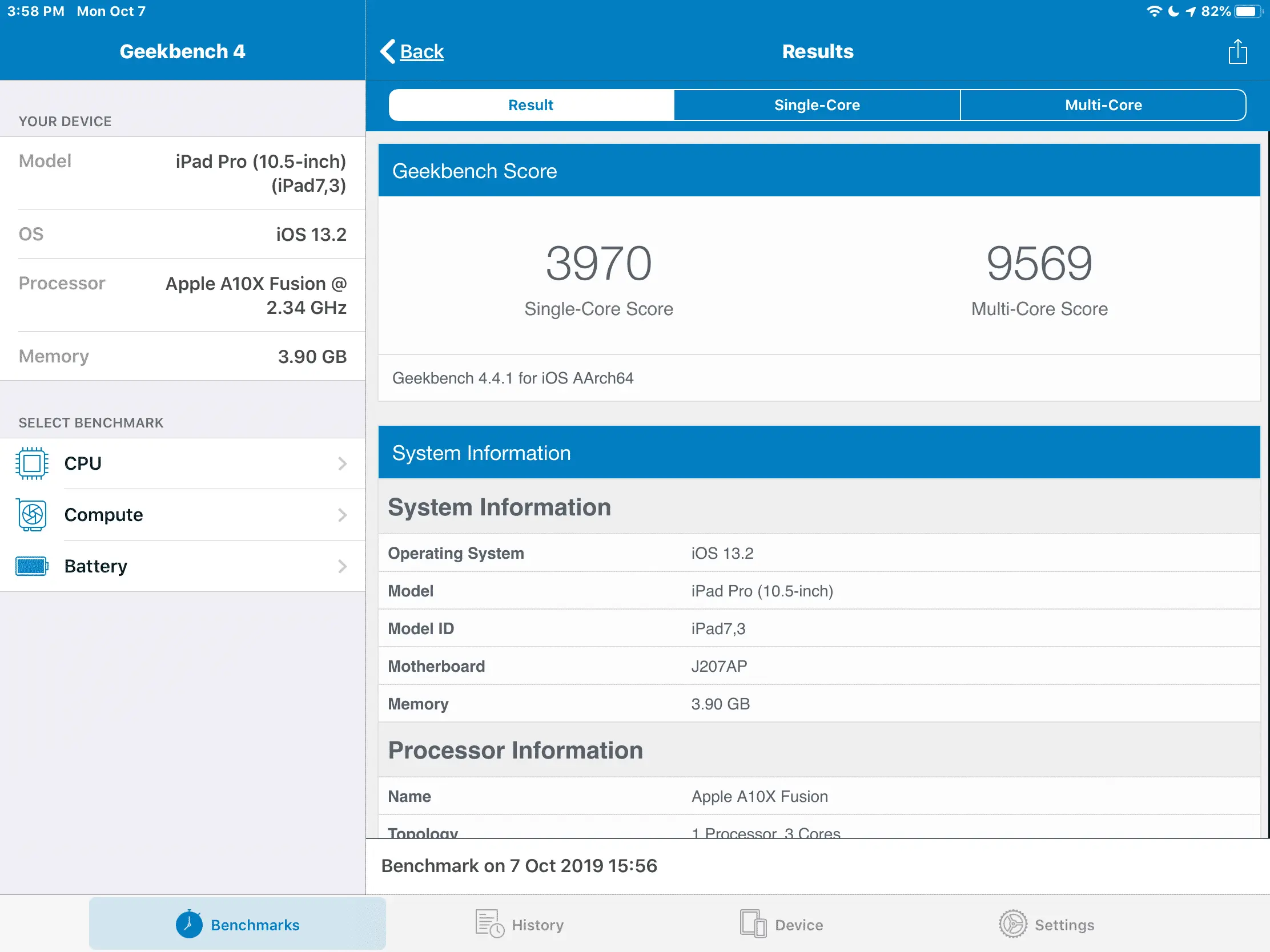Tap the share icon in Results header
The width and height of the screenshot is (1270, 952).
(x=1237, y=51)
